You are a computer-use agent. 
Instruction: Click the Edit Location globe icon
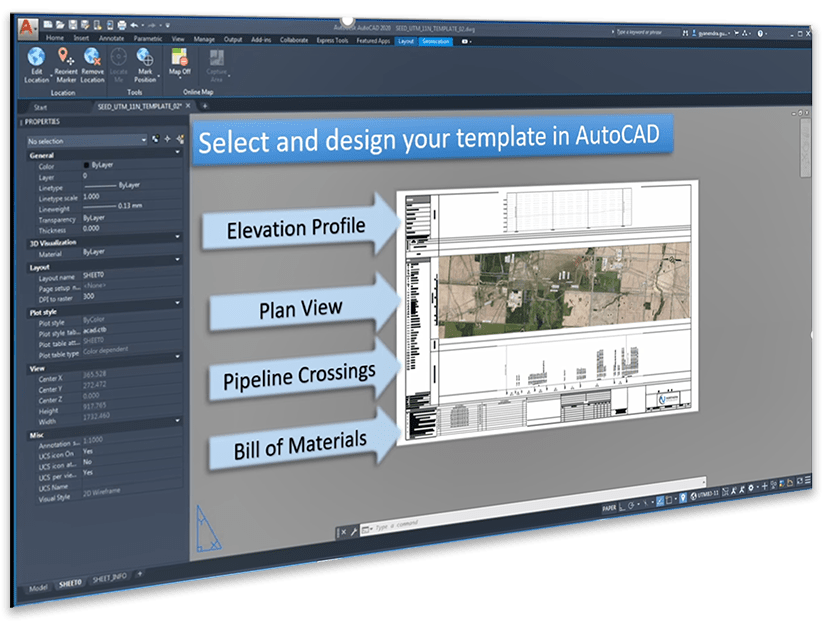36,56
